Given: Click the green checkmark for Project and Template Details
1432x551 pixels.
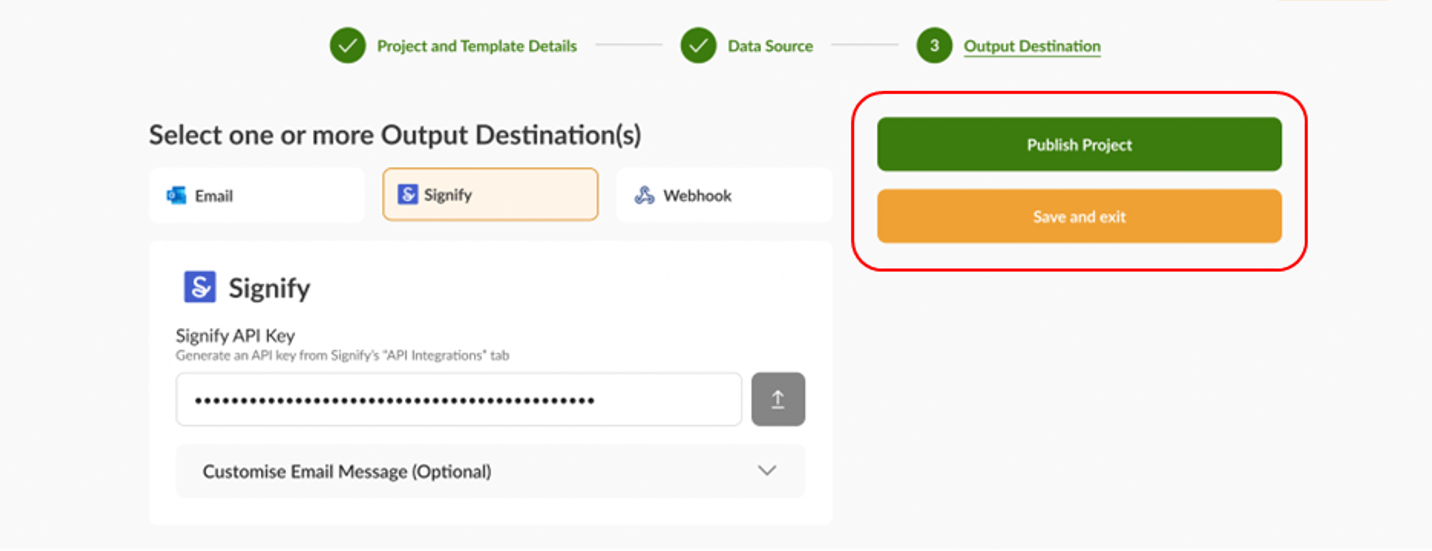Looking at the screenshot, I should click(x=348, y=46).
